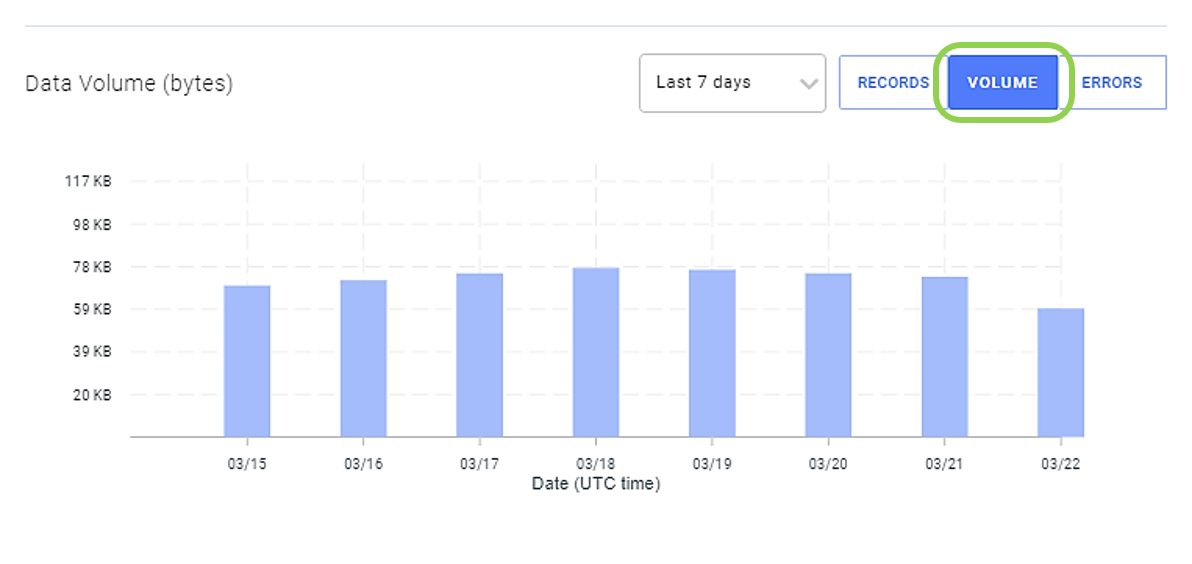Click the 59 KB axis label
The width and height of the screenshot is (1192, 564).
click(93, 309)
